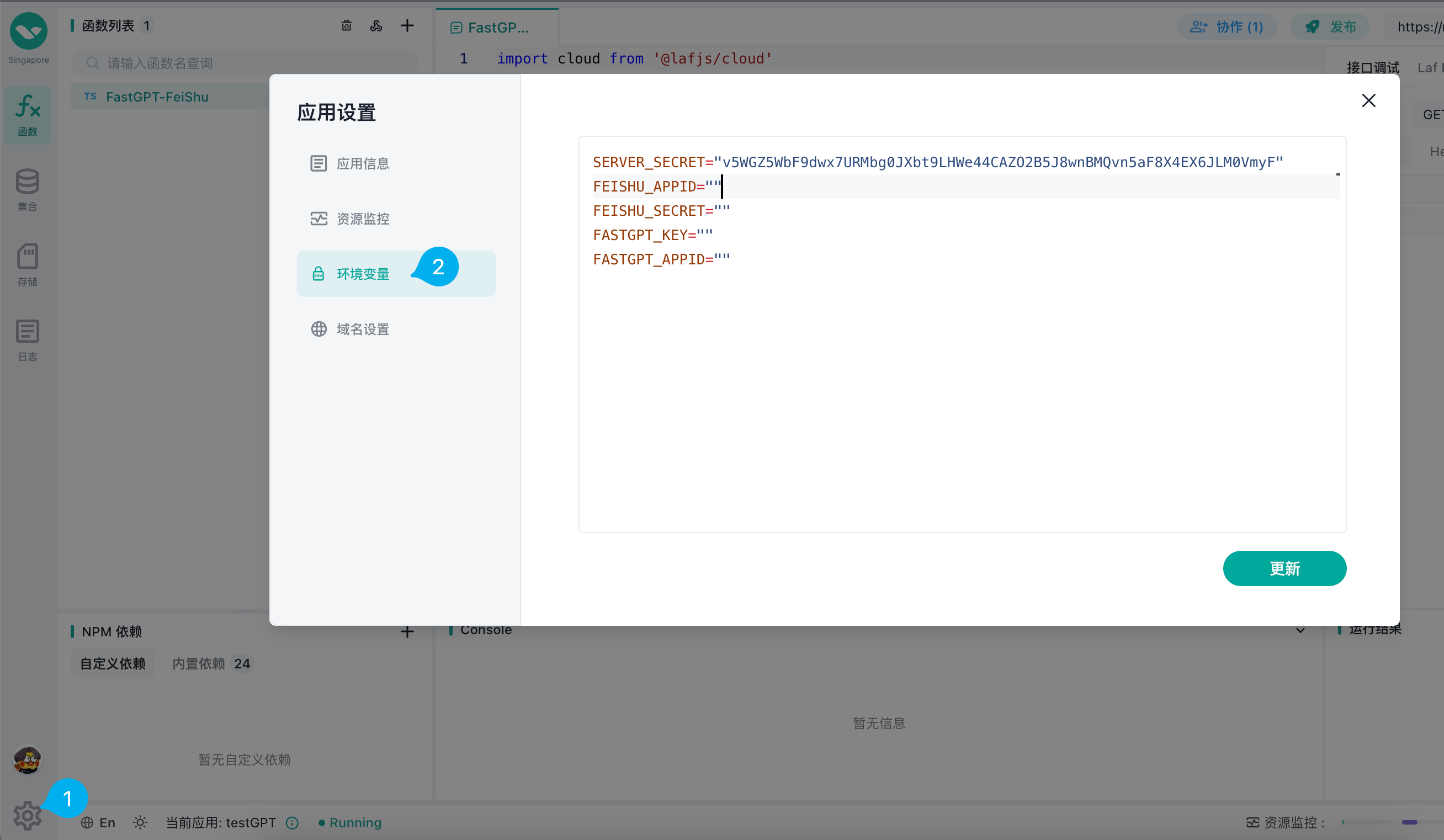Select 资源监控 in settings menu
1444x840 pixels.
(363, 219)
